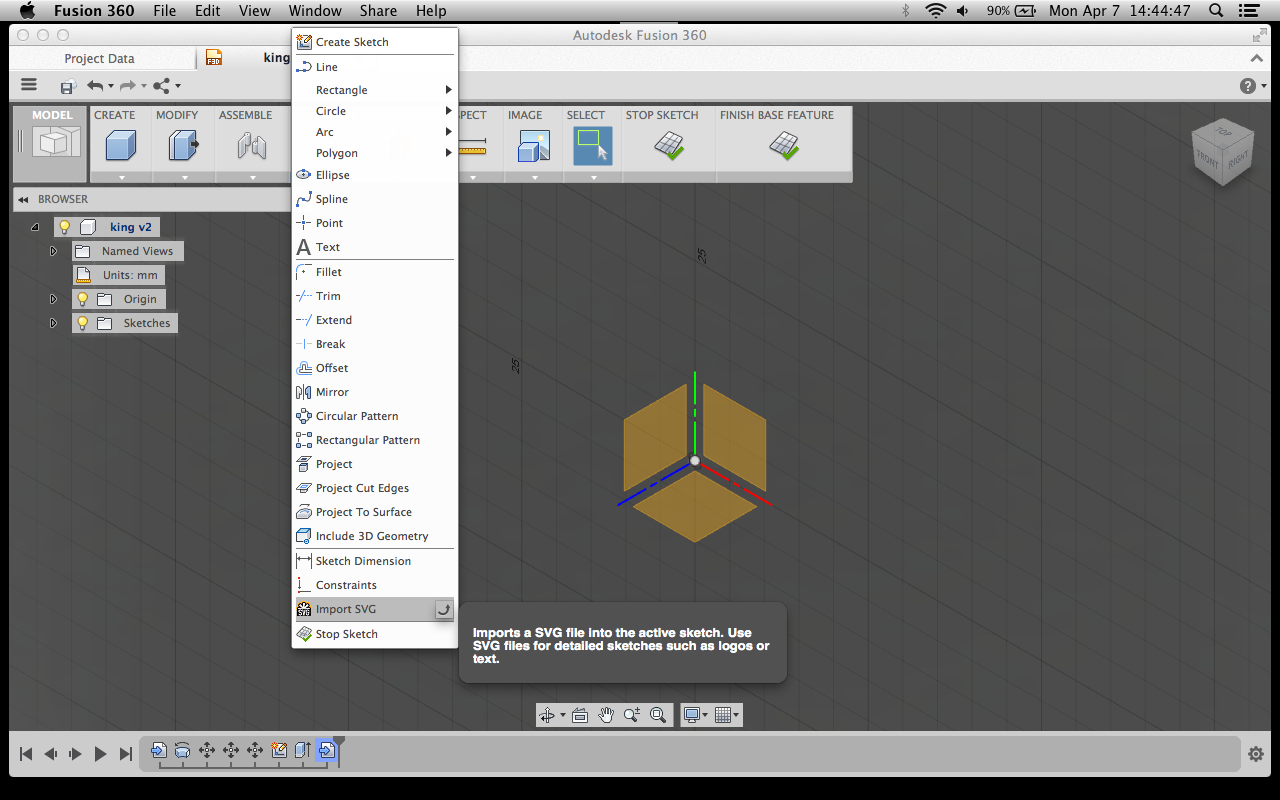
Task: Click the CREATE box icon
Action: click(x=120, y=146)
